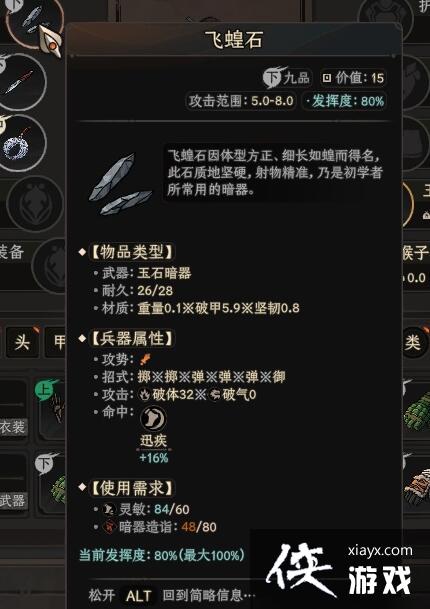
Task: Open the 武器 category button
Action: point(13,500)
